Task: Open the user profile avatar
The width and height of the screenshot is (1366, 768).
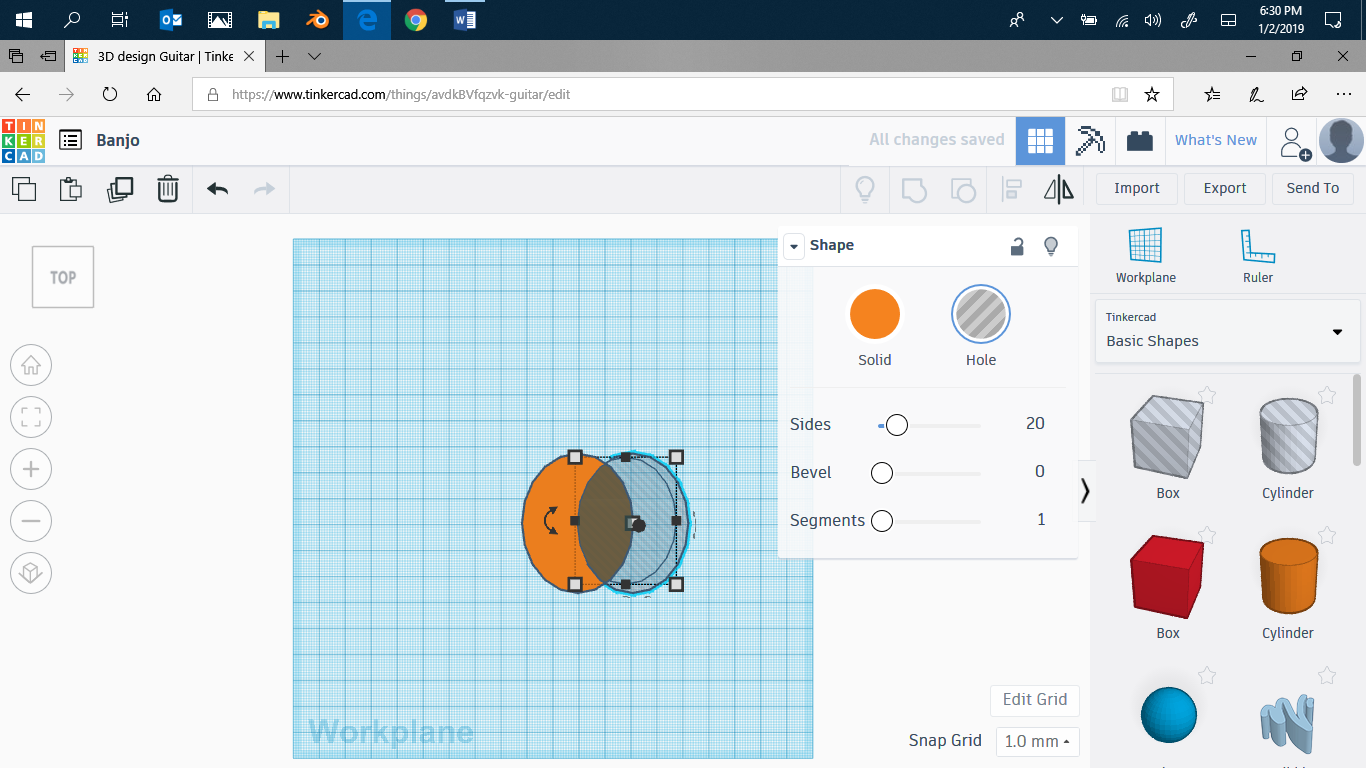Action: [x=1341, y=141]
